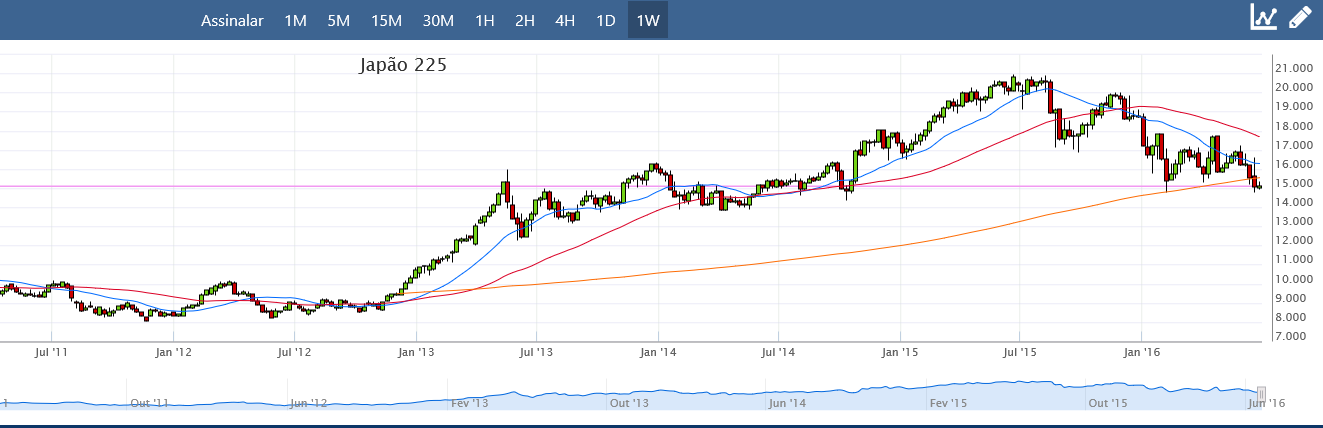The image size is (1323, 428).
Task: Change the chart to 15M interval
Action: 386,20
